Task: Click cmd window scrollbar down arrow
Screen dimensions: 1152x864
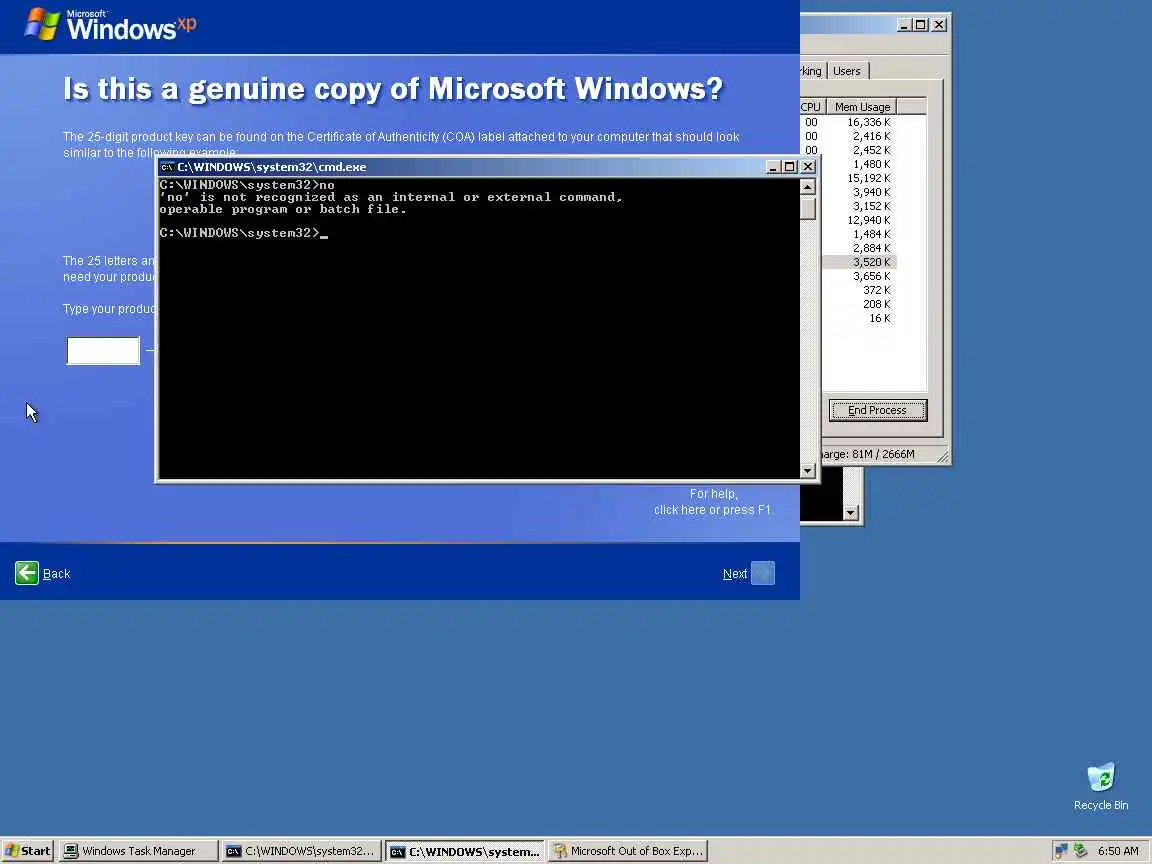Action: click(807, 470)
